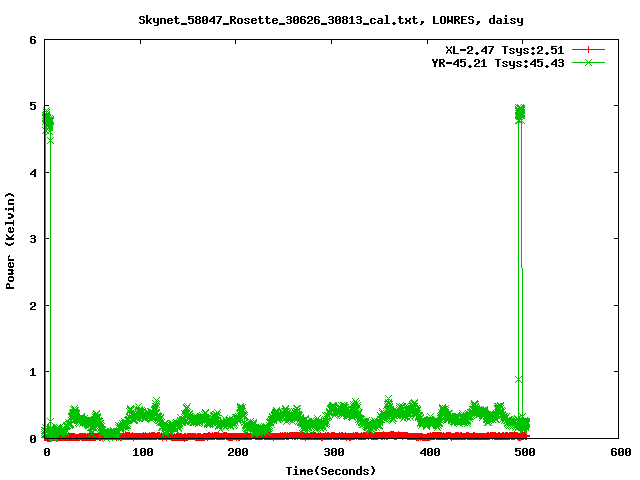
Task: Click the isolated green marker near 1 Kelvin
Action: click(519, 380)
